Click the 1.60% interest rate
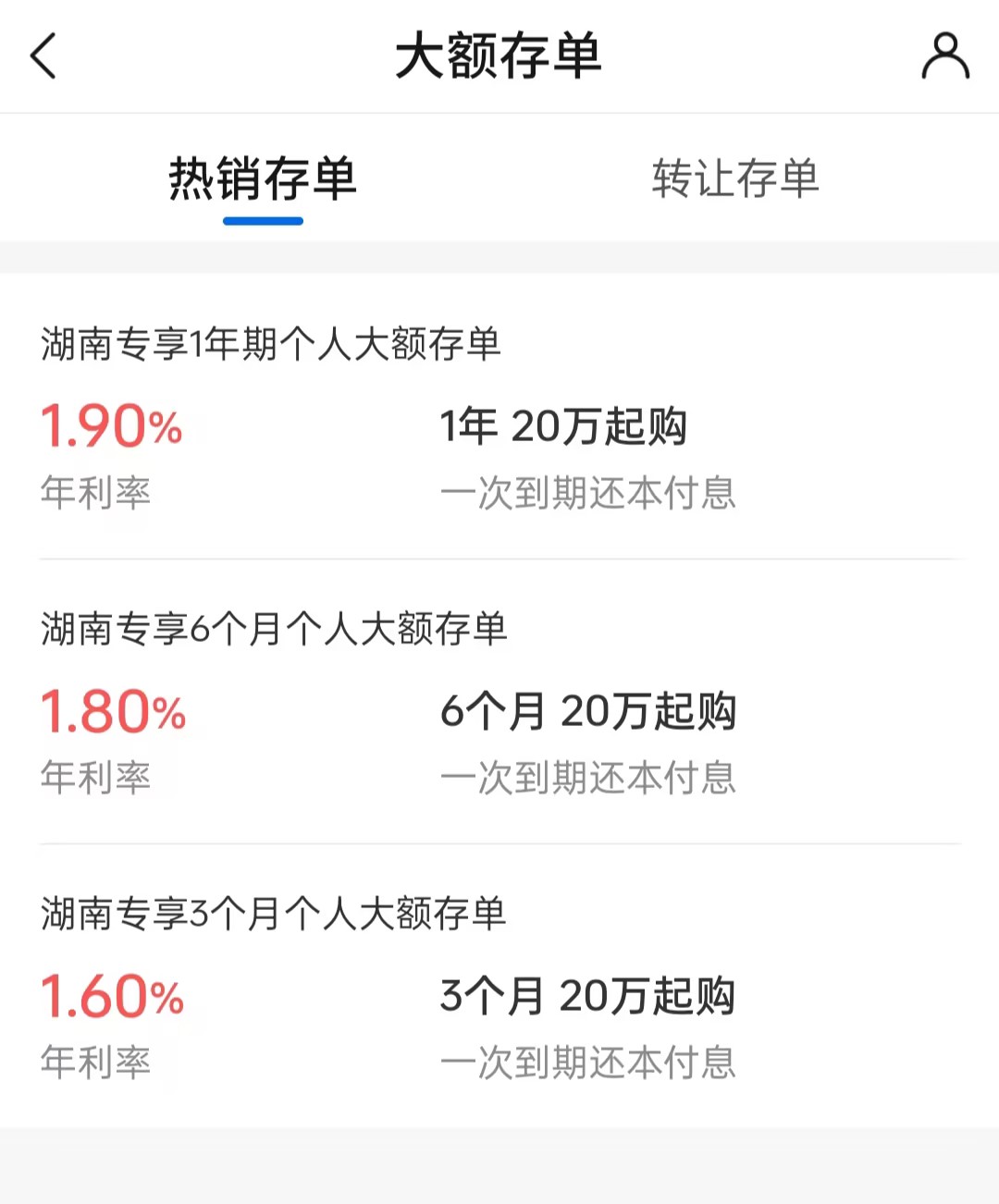Screen dimensions: 999x1204 [112, 996]
